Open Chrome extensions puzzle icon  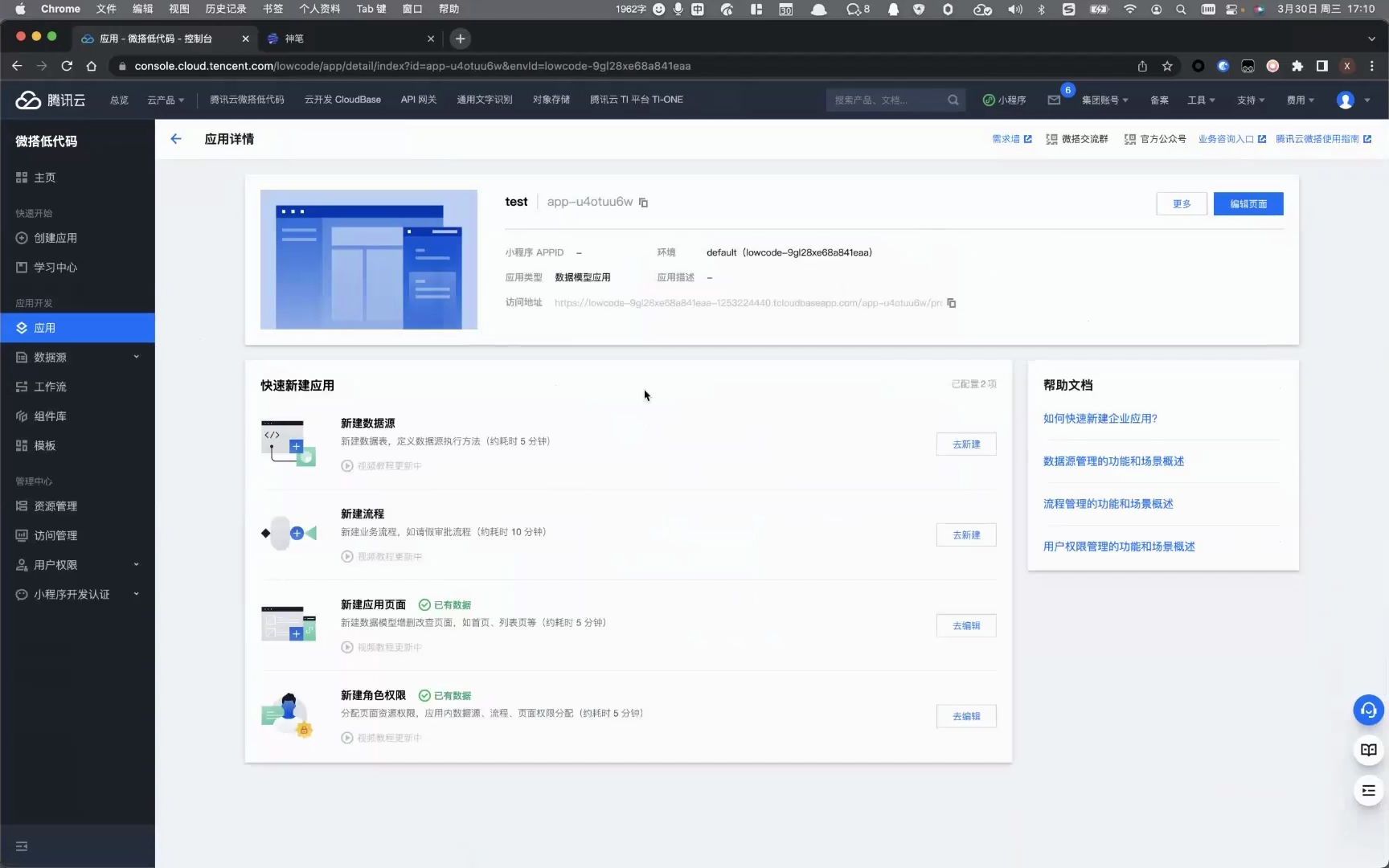click(1297, 66)
